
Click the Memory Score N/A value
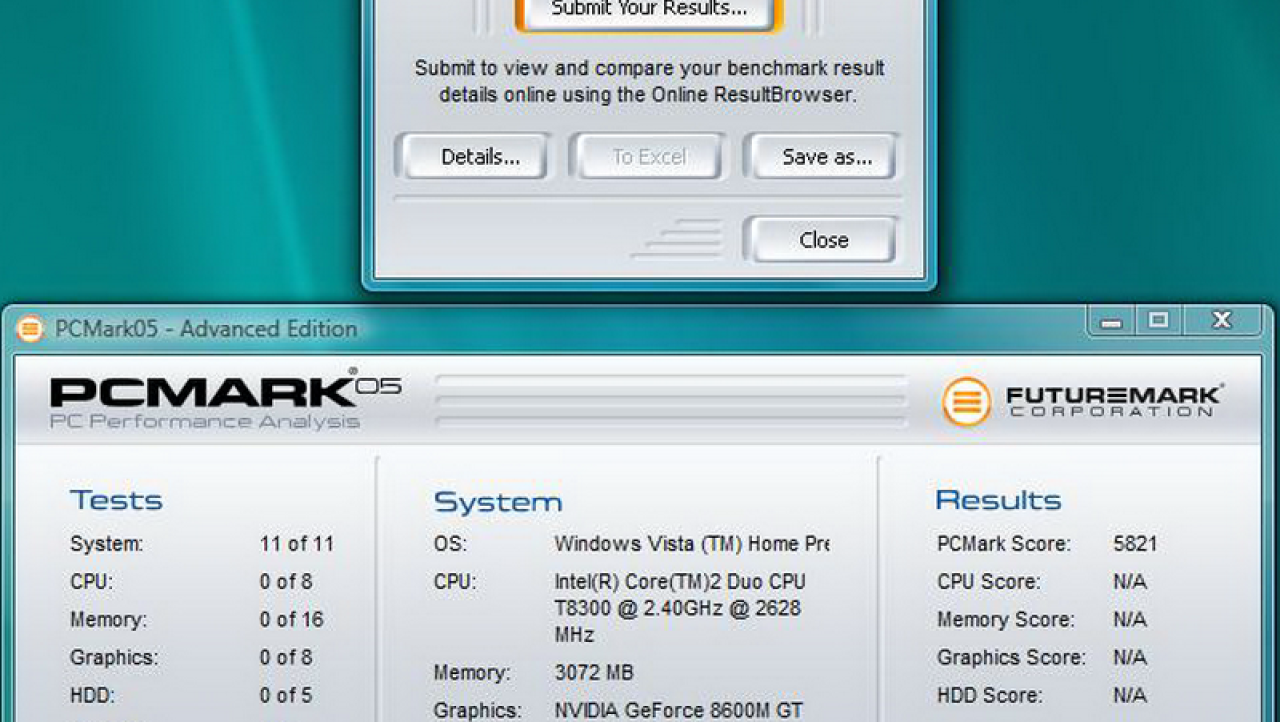click(1130, 620)
